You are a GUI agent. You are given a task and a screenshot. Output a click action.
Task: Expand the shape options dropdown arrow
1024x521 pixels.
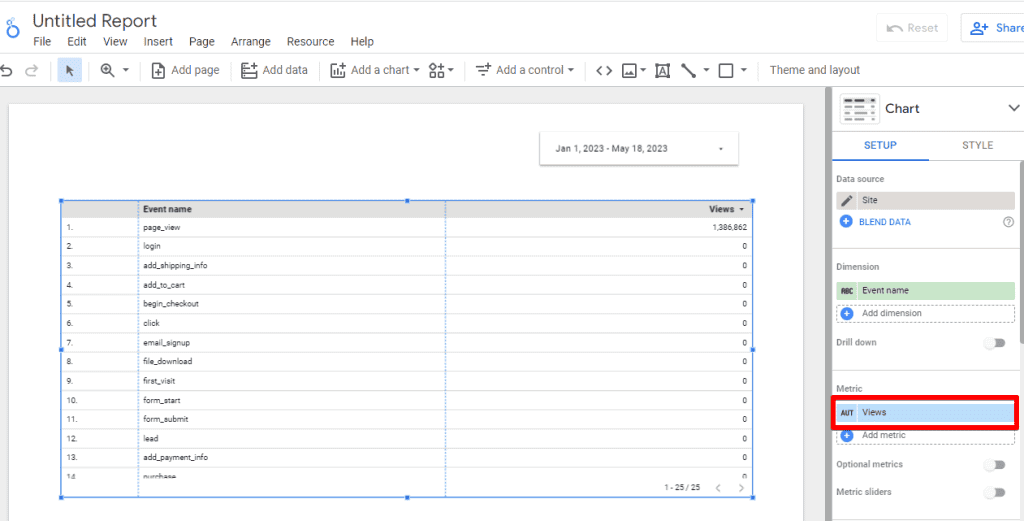(x=743, y=71)
